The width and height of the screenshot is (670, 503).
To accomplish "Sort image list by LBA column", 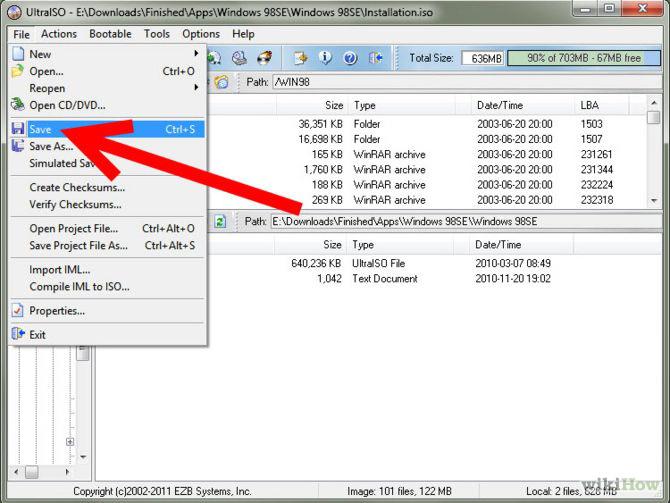I will click(x=602, y=105).
